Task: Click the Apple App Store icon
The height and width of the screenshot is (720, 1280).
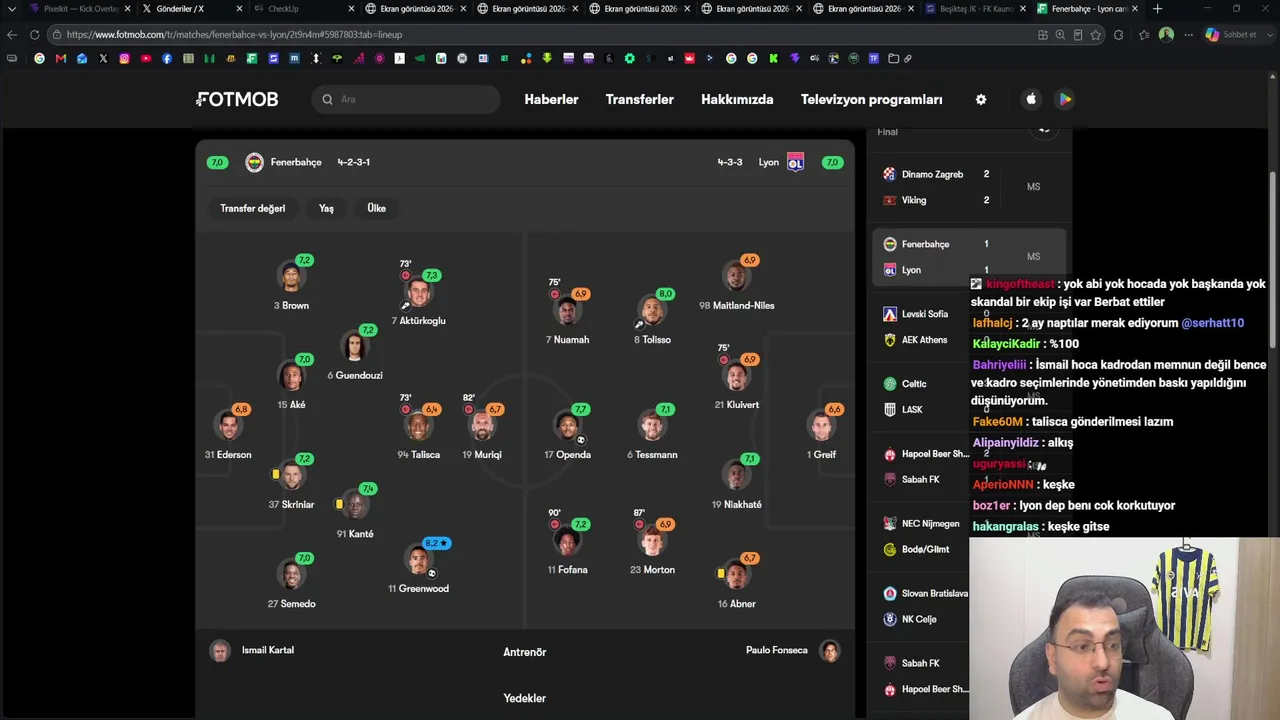Action: [x=1031, y=99]
